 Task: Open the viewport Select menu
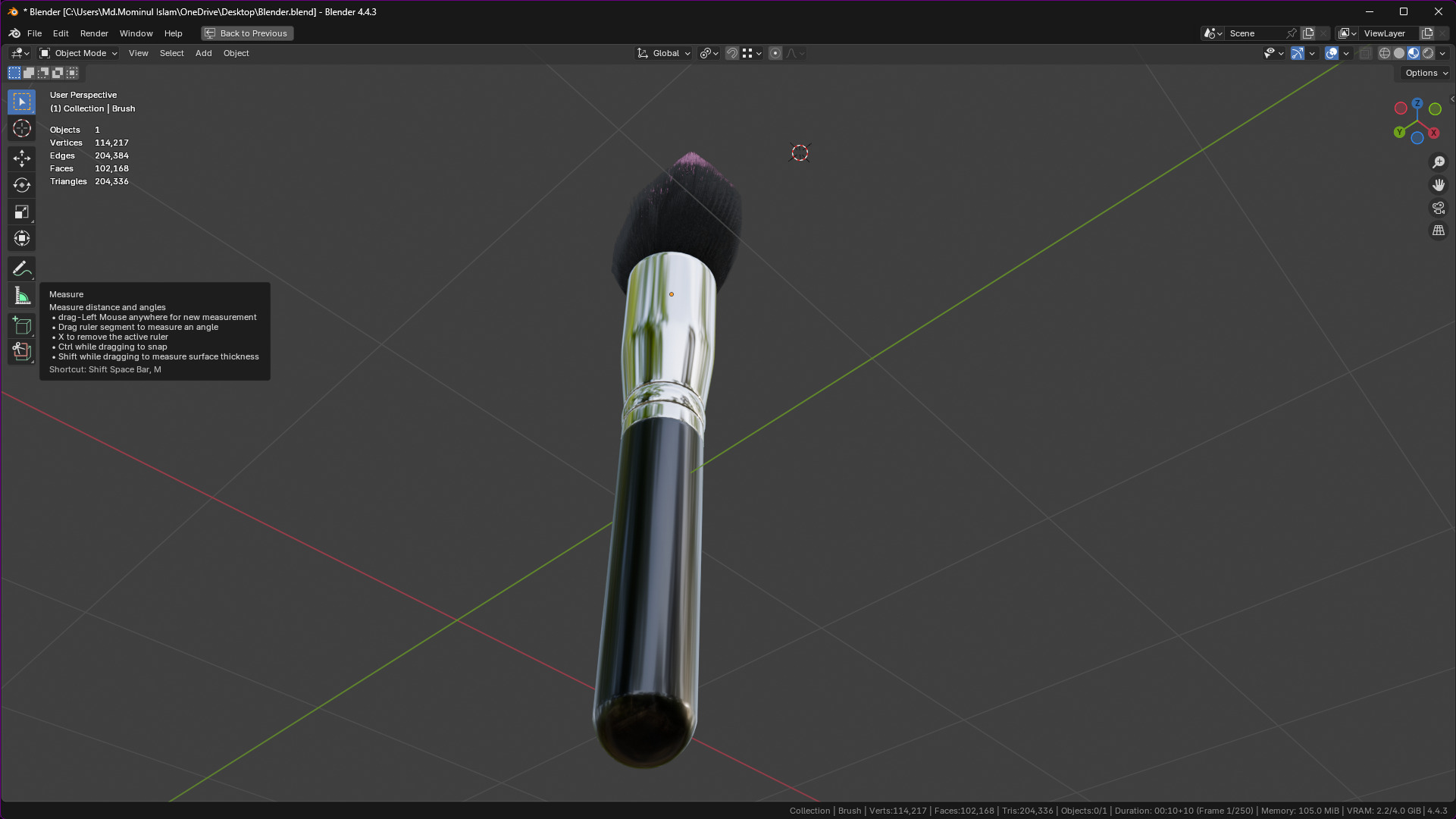171,53
